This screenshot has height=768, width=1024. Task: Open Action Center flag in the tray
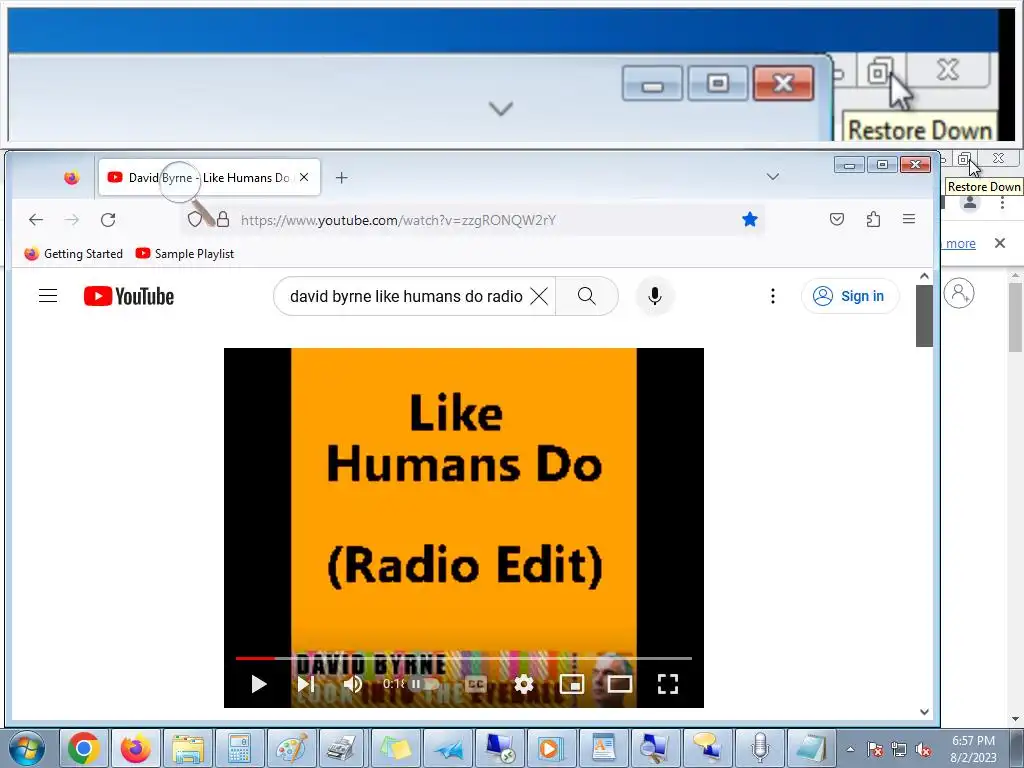point(875,749)
